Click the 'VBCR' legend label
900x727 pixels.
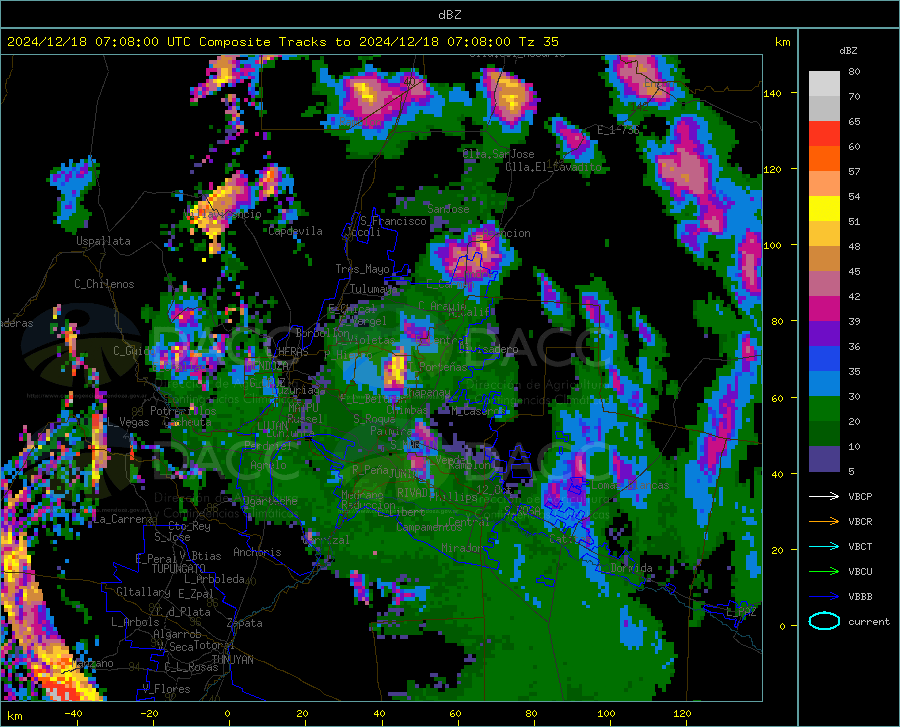pos(860,522)
